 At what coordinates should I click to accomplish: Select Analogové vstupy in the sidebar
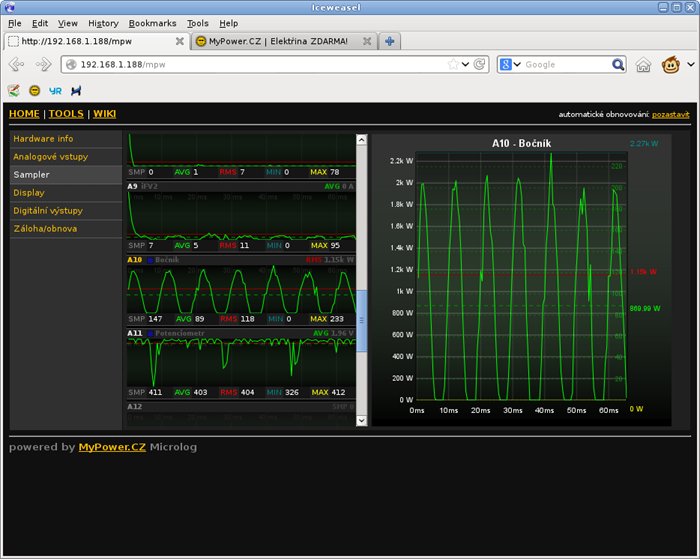(x=50, y=157)
